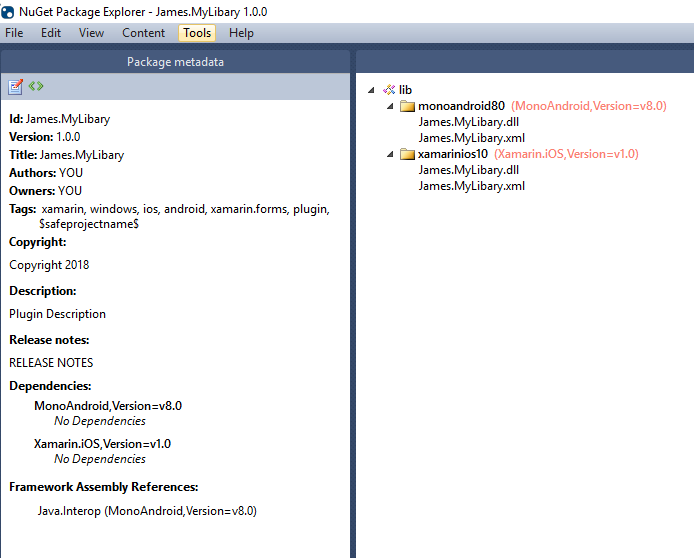The width and height of the screenshot is (694, 558).
Task: Click the Version value 1.0.0
Action: pyautogui.click(x=68, y=137)
